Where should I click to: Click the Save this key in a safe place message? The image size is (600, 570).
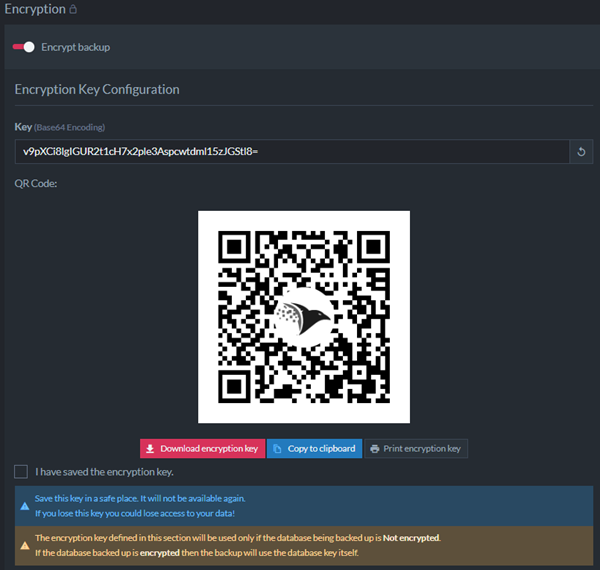140,498
